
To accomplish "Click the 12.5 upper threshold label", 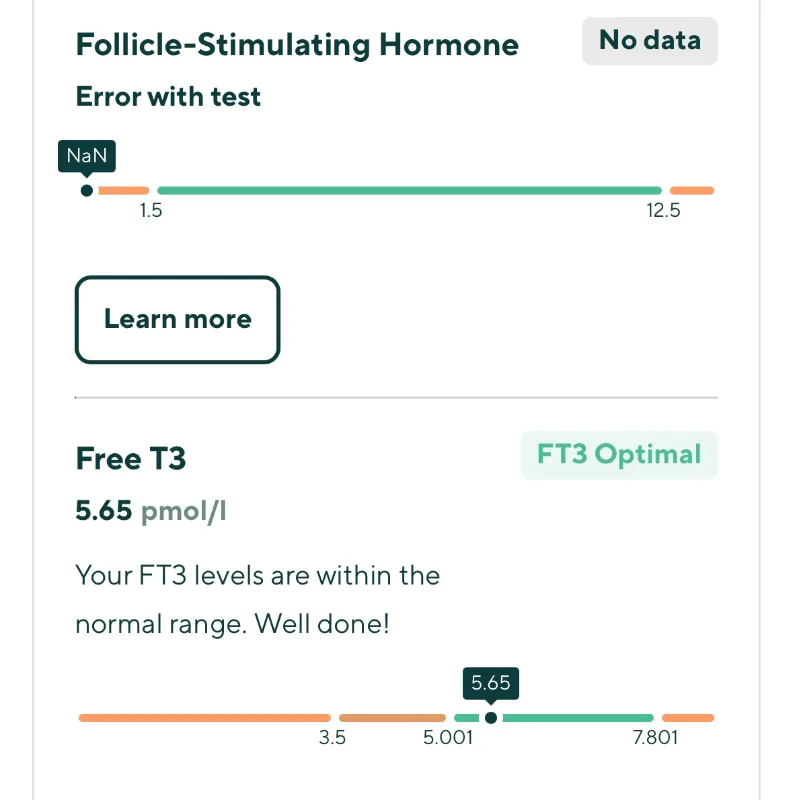I will [x=663, y=211].
